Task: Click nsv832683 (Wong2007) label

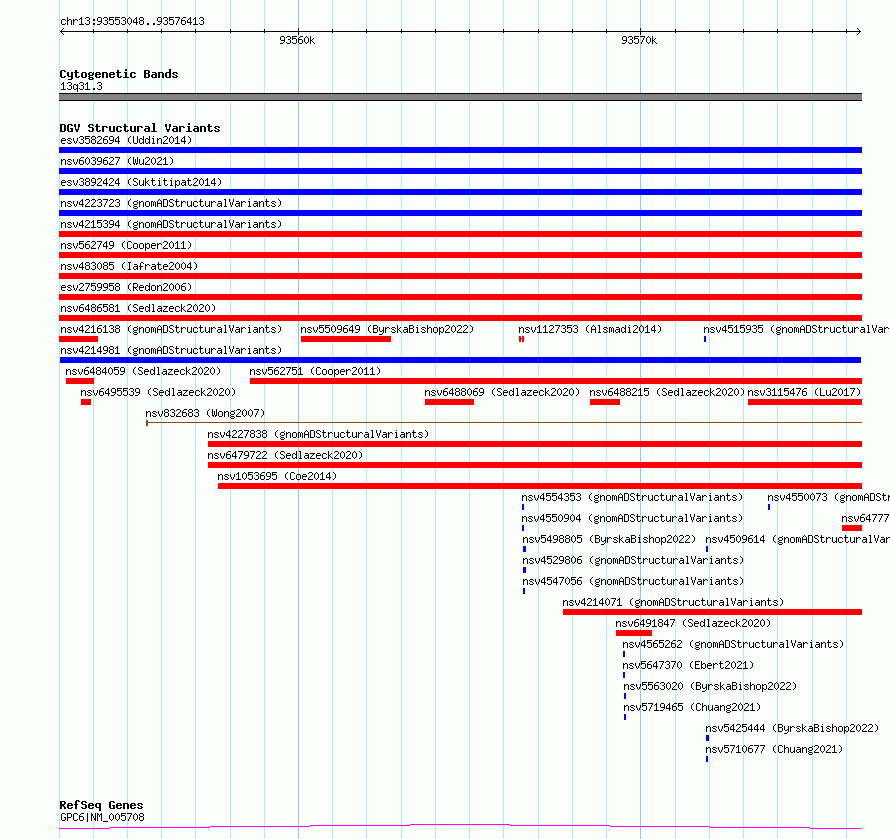Action: coord(205,413)
